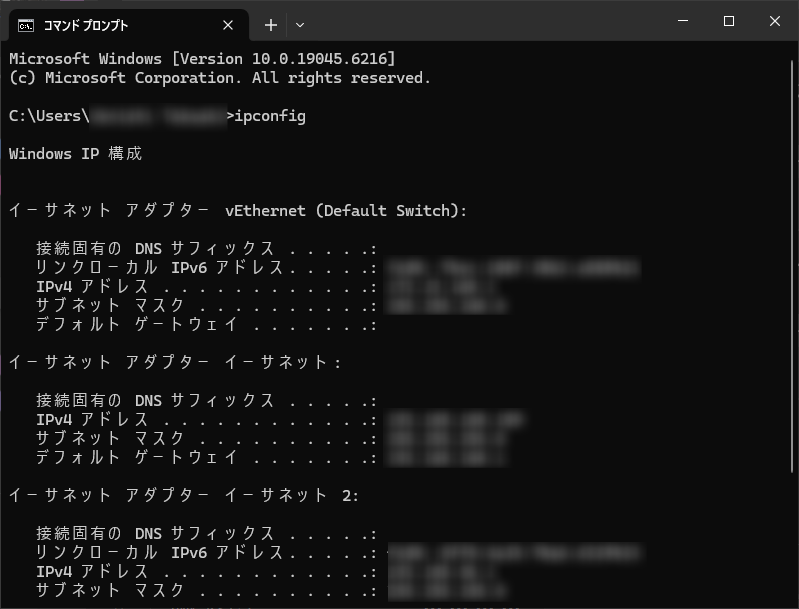Click the cmd icon in the tab
Image resolution: width=799 pixels, height=609 pixels.
26,25
